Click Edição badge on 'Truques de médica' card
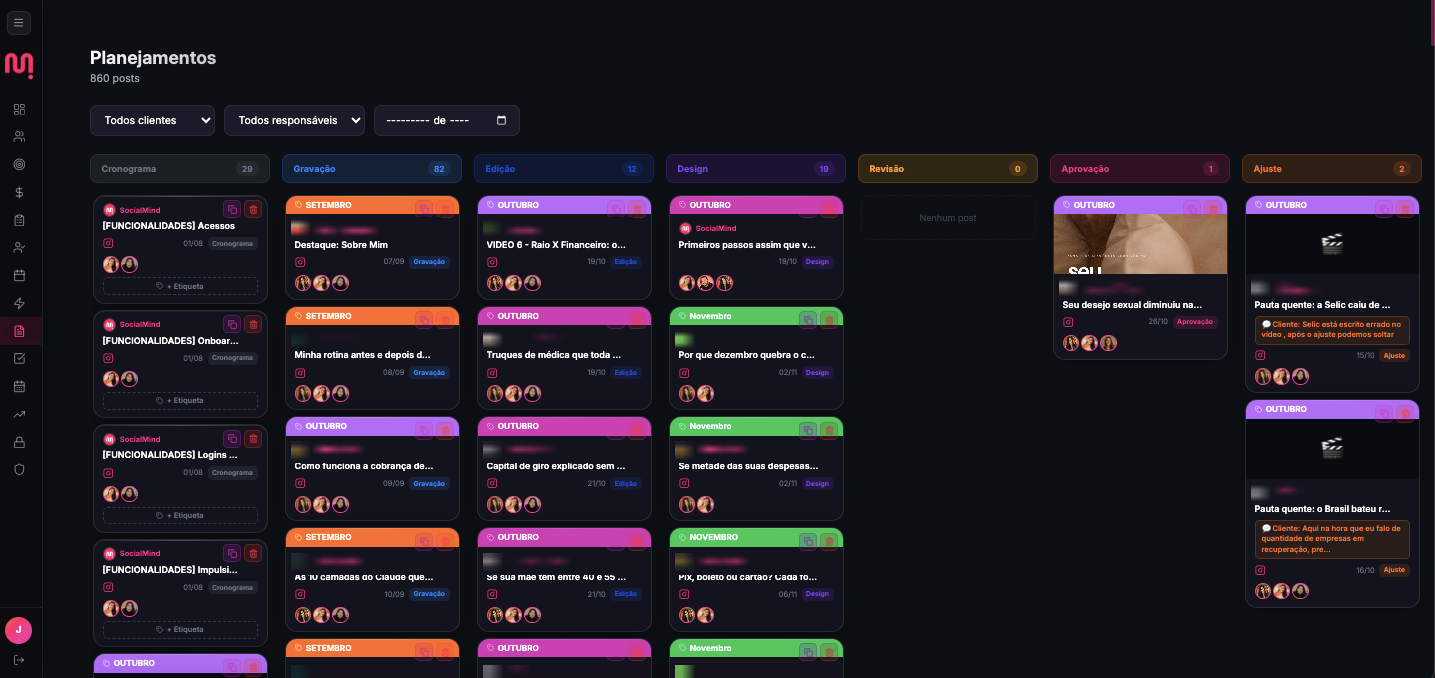 (x=625, y=373)
